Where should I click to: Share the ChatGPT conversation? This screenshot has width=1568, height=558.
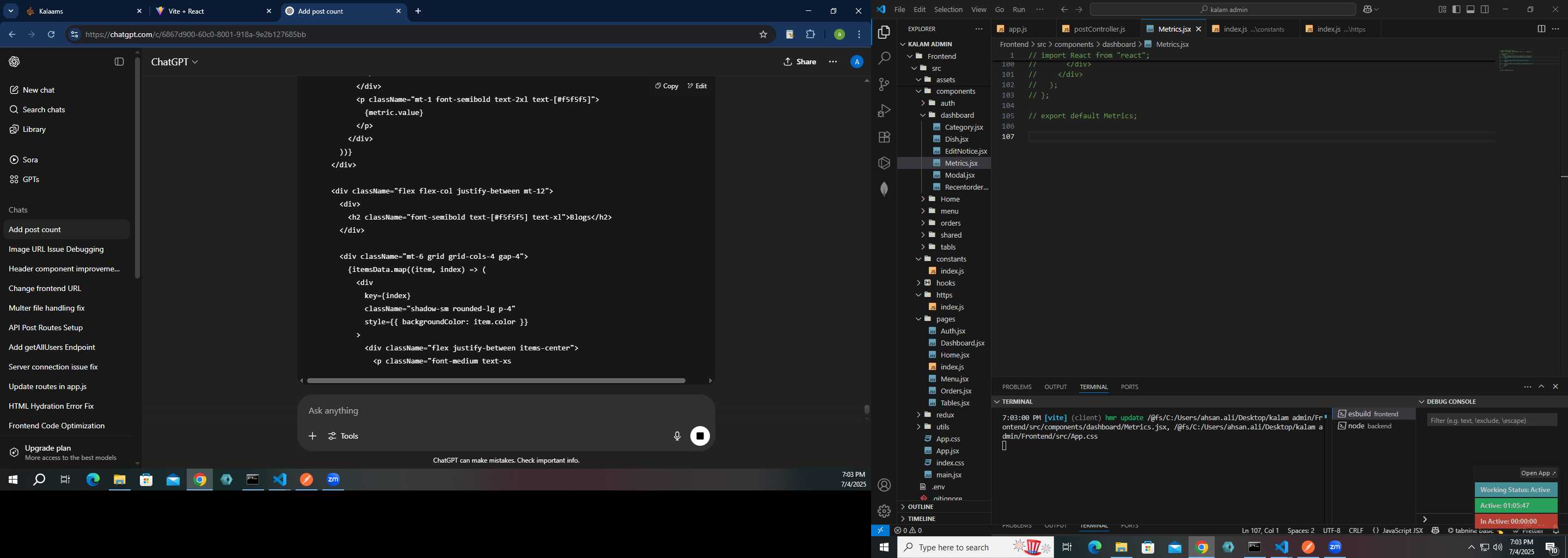(800, 62)
